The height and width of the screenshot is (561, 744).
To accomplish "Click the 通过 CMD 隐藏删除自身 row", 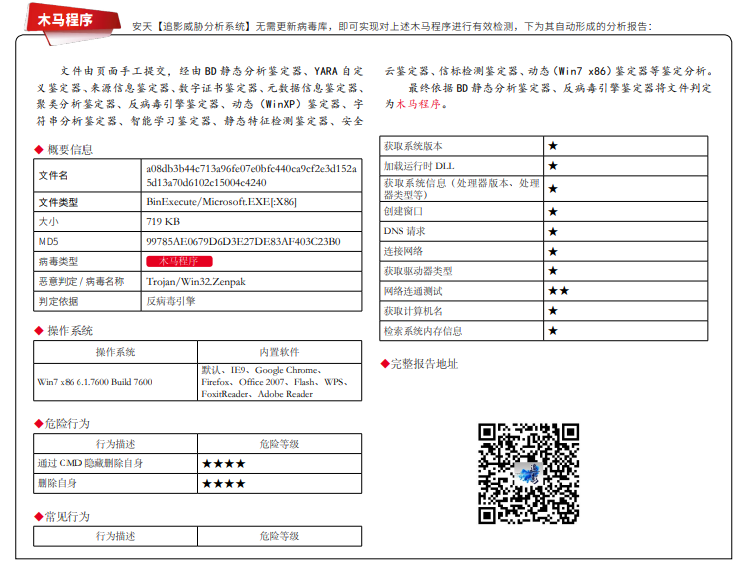I will [197, 463].
